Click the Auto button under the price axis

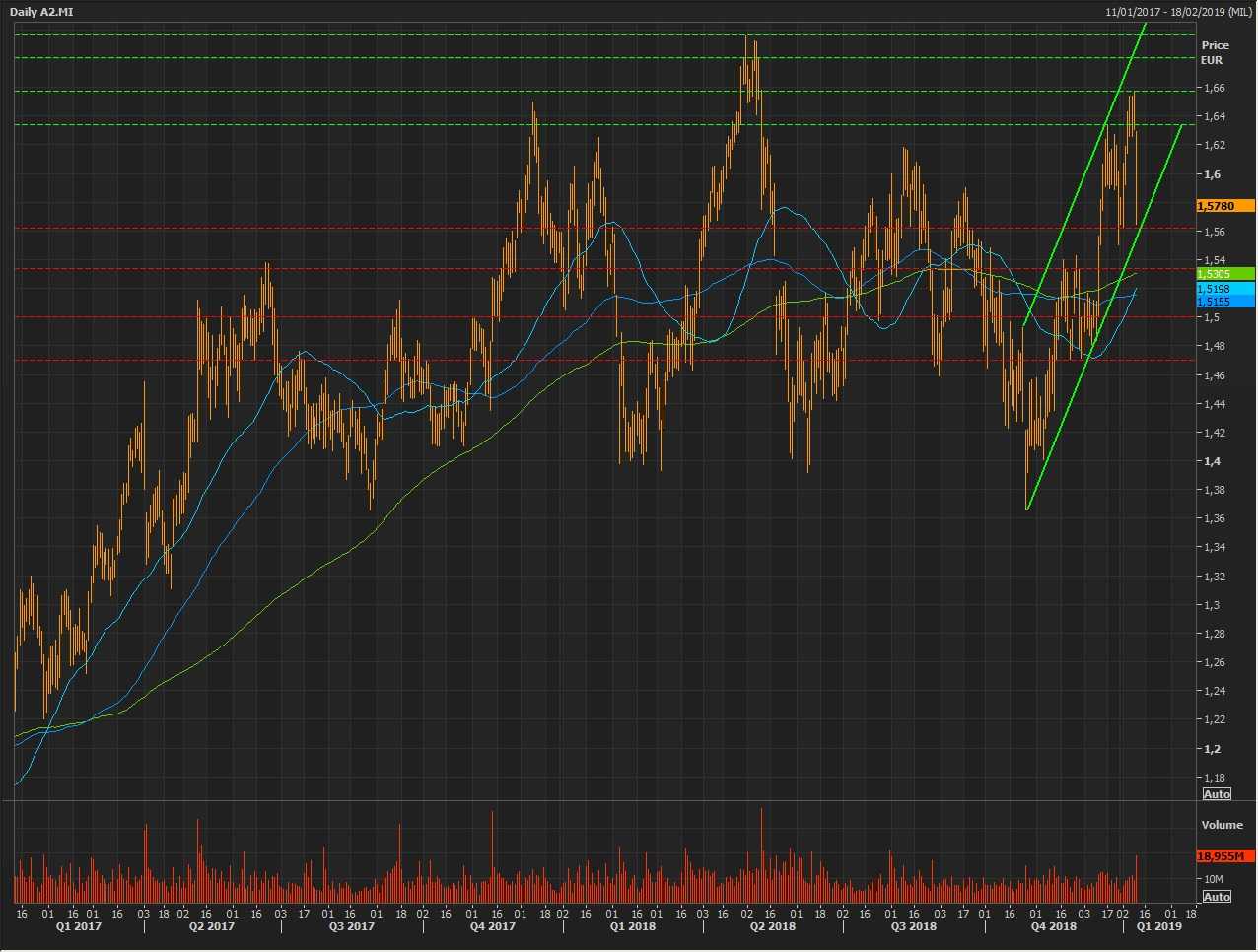point(1217,794)
